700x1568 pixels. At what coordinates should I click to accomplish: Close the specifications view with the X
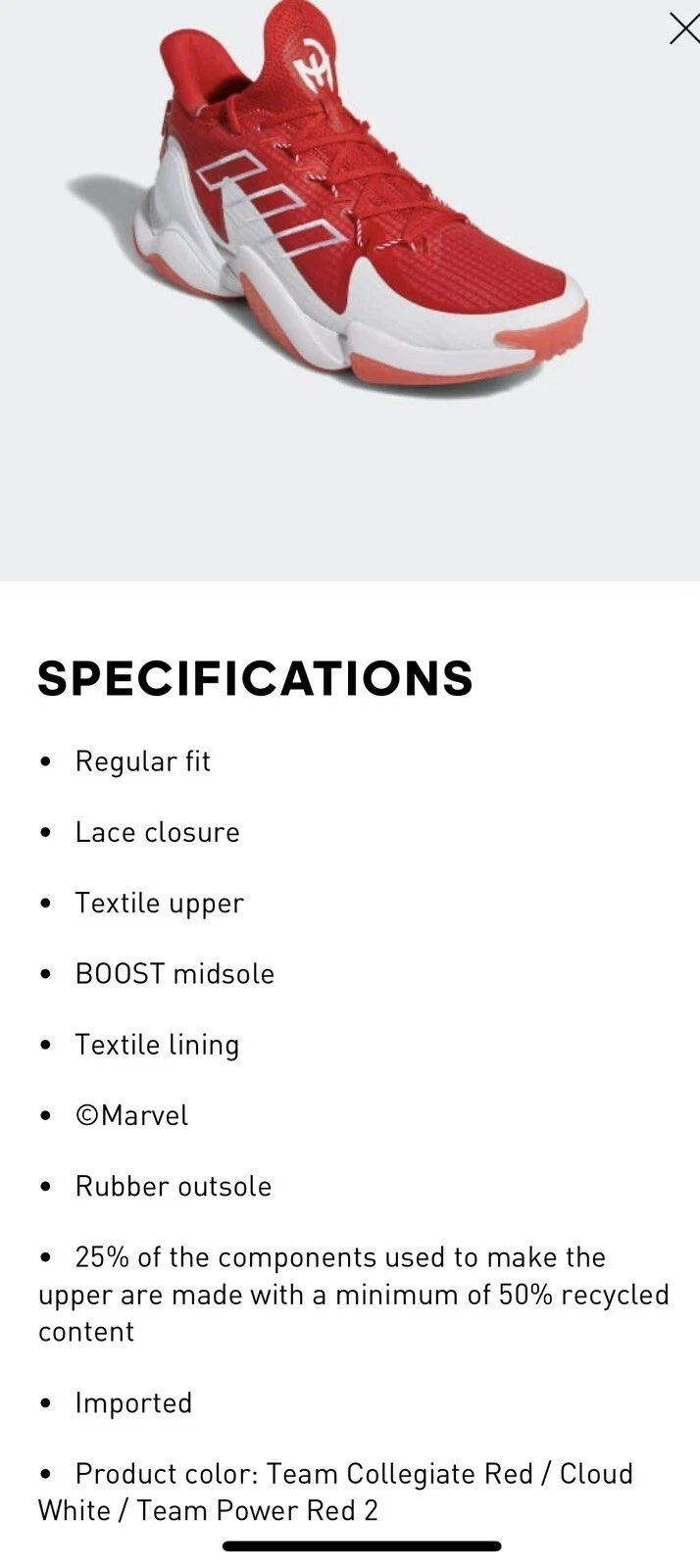tap(683, 28)
